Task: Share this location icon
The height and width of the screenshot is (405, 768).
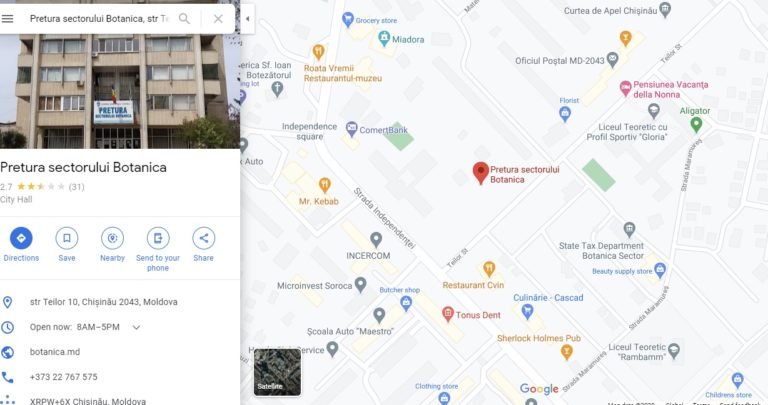Action: tap(203, 238)
